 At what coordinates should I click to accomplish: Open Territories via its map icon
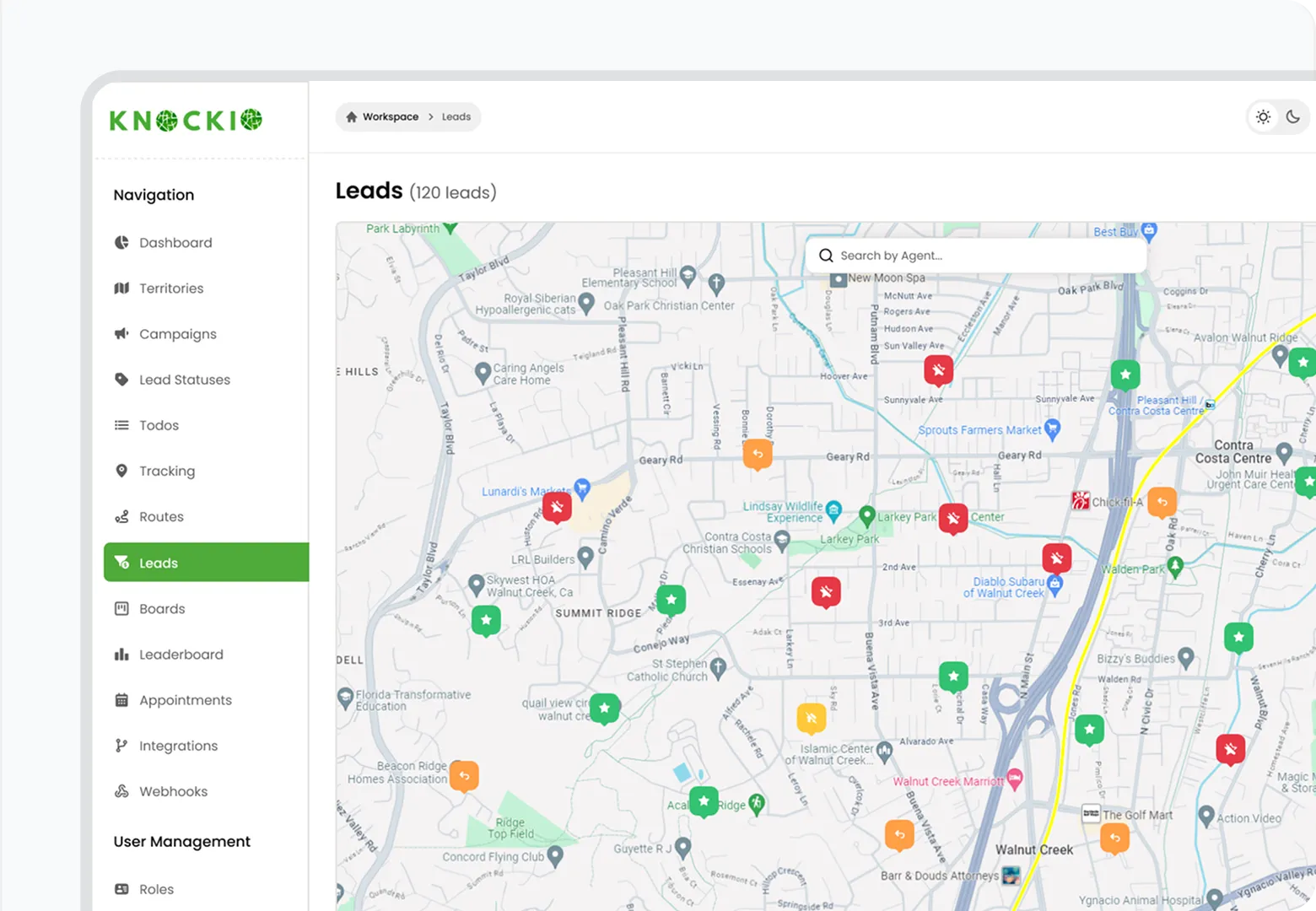[121, 288]
